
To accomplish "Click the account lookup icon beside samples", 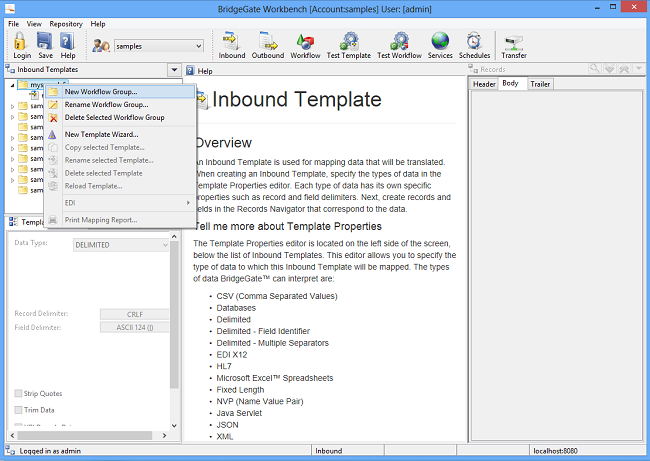I will pyautogui.click(x=101, y=46).
